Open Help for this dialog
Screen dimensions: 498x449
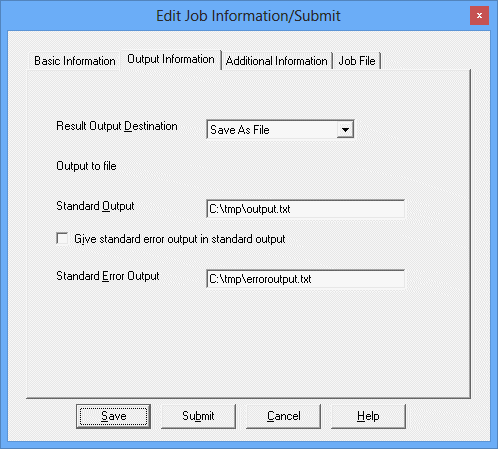pos(368,416)
